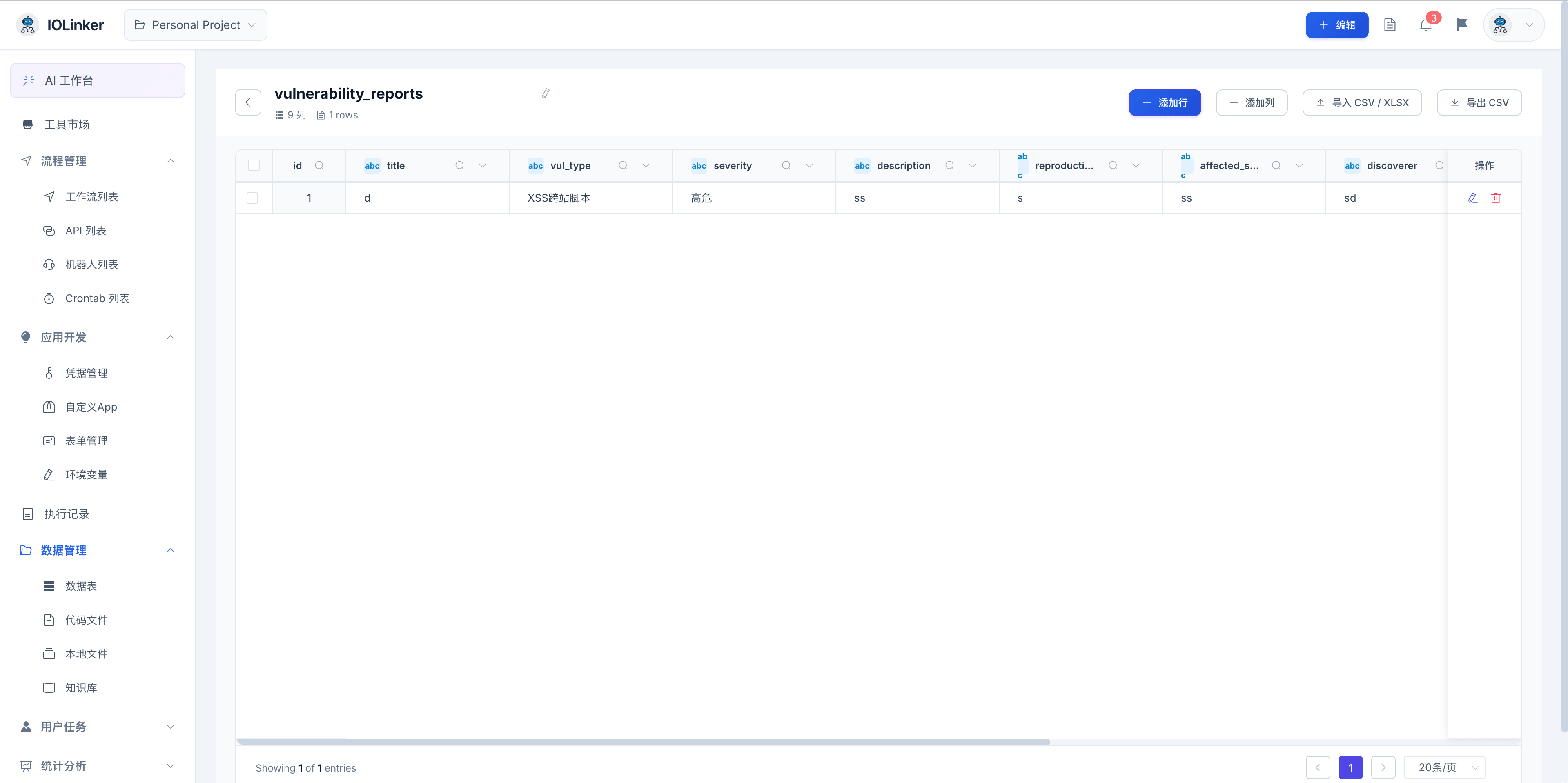Search the vul_type column
Image resolution: width=1568 pixels, height=783 pixels.
click(623, 165)
